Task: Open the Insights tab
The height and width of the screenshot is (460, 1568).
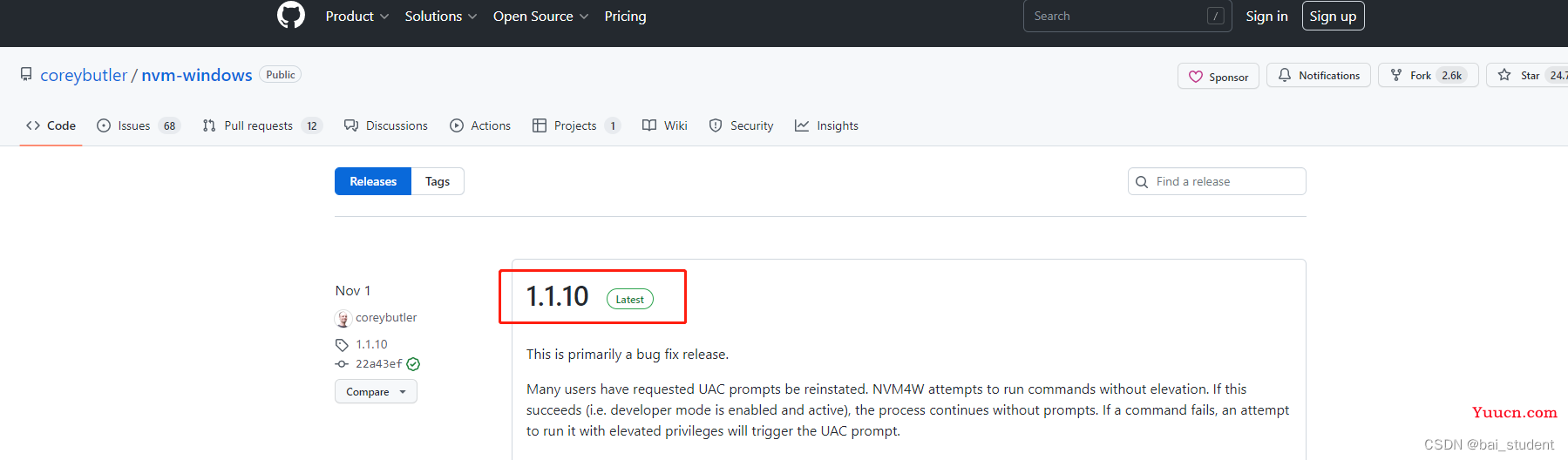Action: pos(826,125)
